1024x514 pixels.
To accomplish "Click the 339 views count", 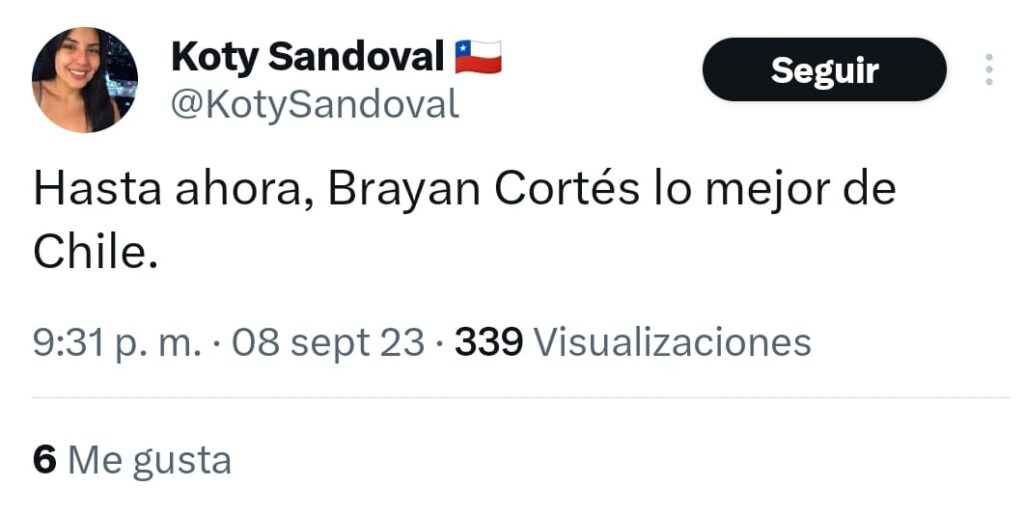I will [489, 343].
